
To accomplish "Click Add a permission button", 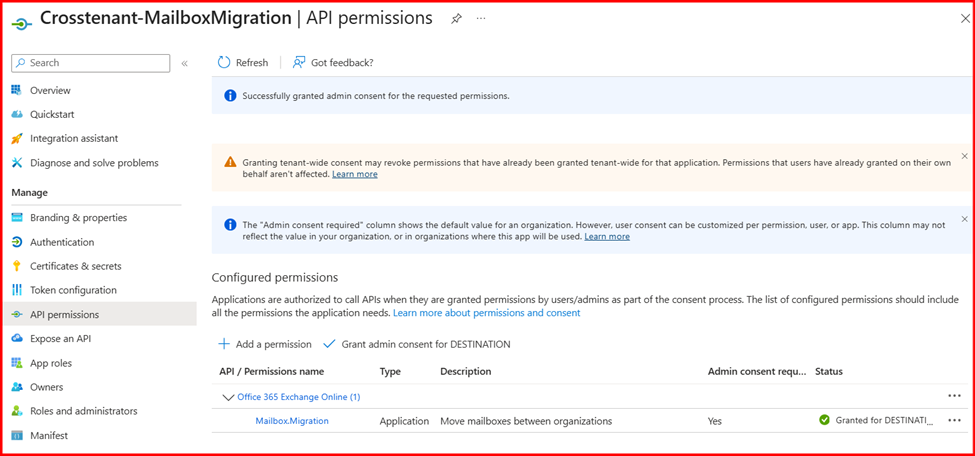I will pyautogui.click(x=265, y=344).
